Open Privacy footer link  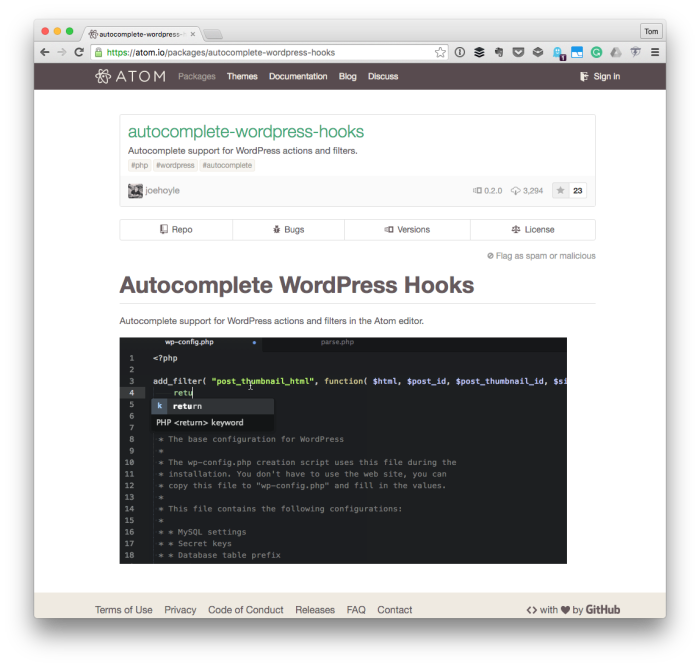(x=180, y=610)
